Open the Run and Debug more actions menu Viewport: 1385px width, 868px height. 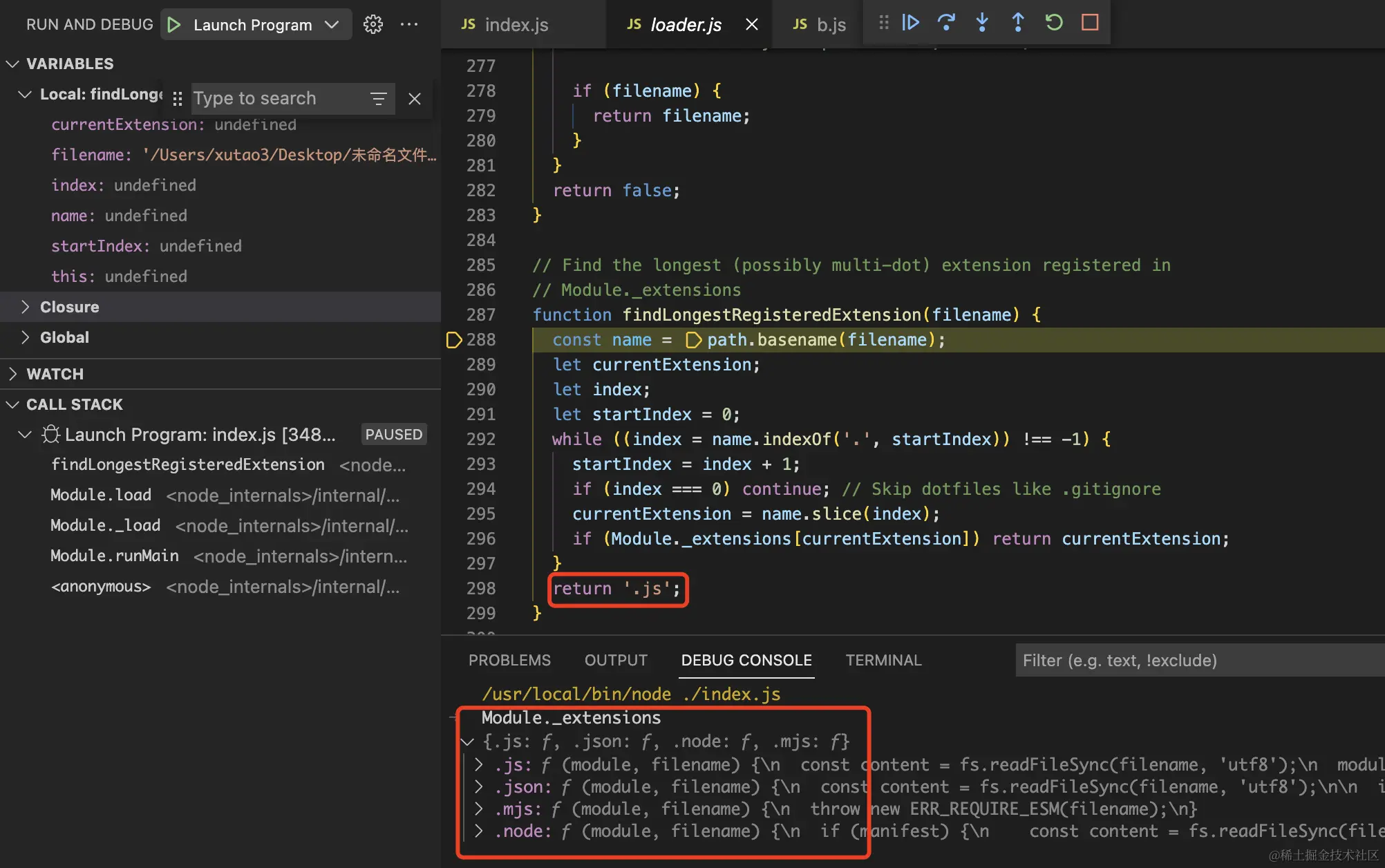pos(409,25)
